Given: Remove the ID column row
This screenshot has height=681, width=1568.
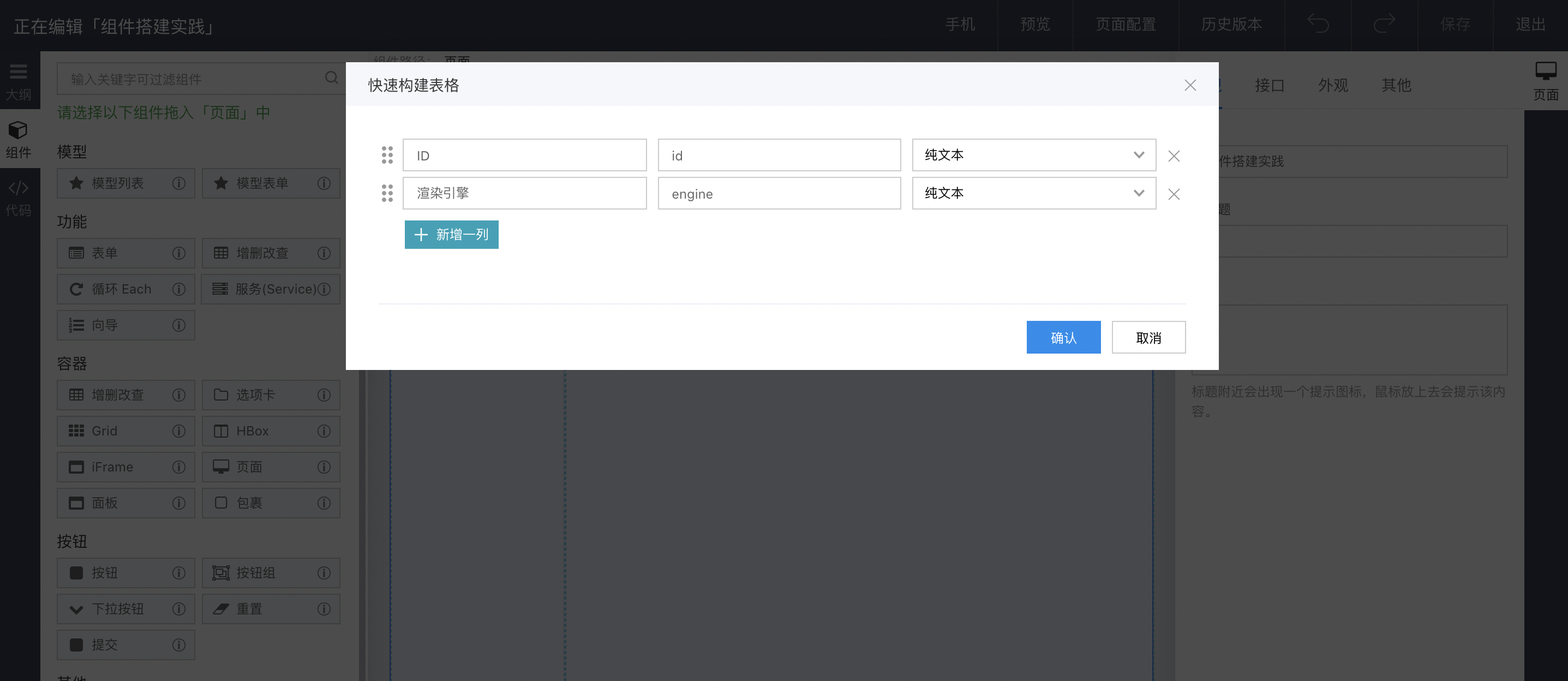Looking at the screenshot, I should (1174, 156).
